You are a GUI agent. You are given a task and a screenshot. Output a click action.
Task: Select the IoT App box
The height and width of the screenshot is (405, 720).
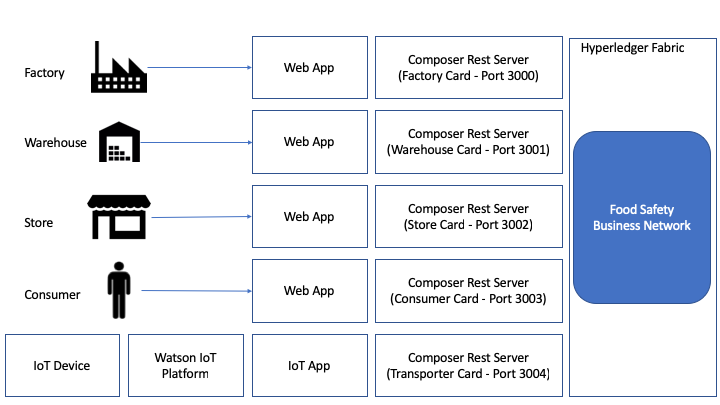(310, 366)
